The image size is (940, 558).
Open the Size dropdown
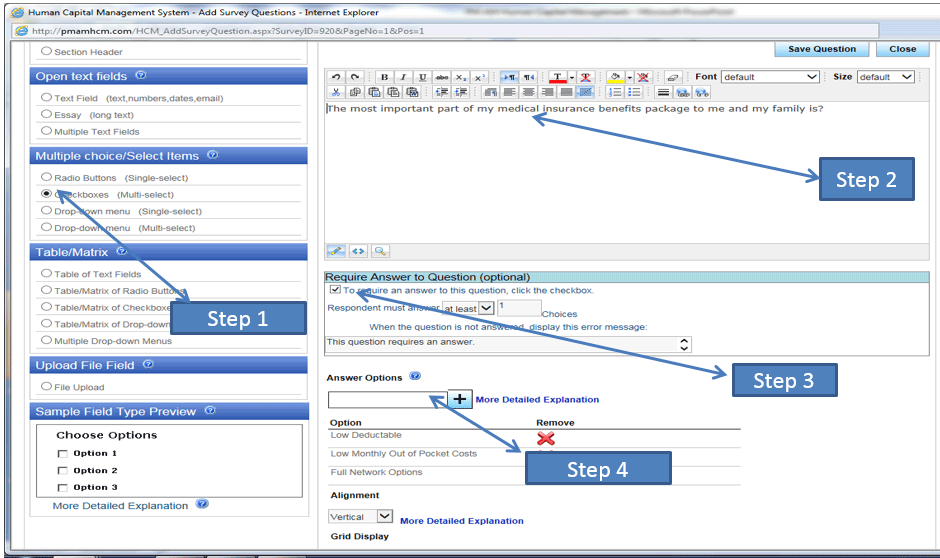(x=885, y=77)
